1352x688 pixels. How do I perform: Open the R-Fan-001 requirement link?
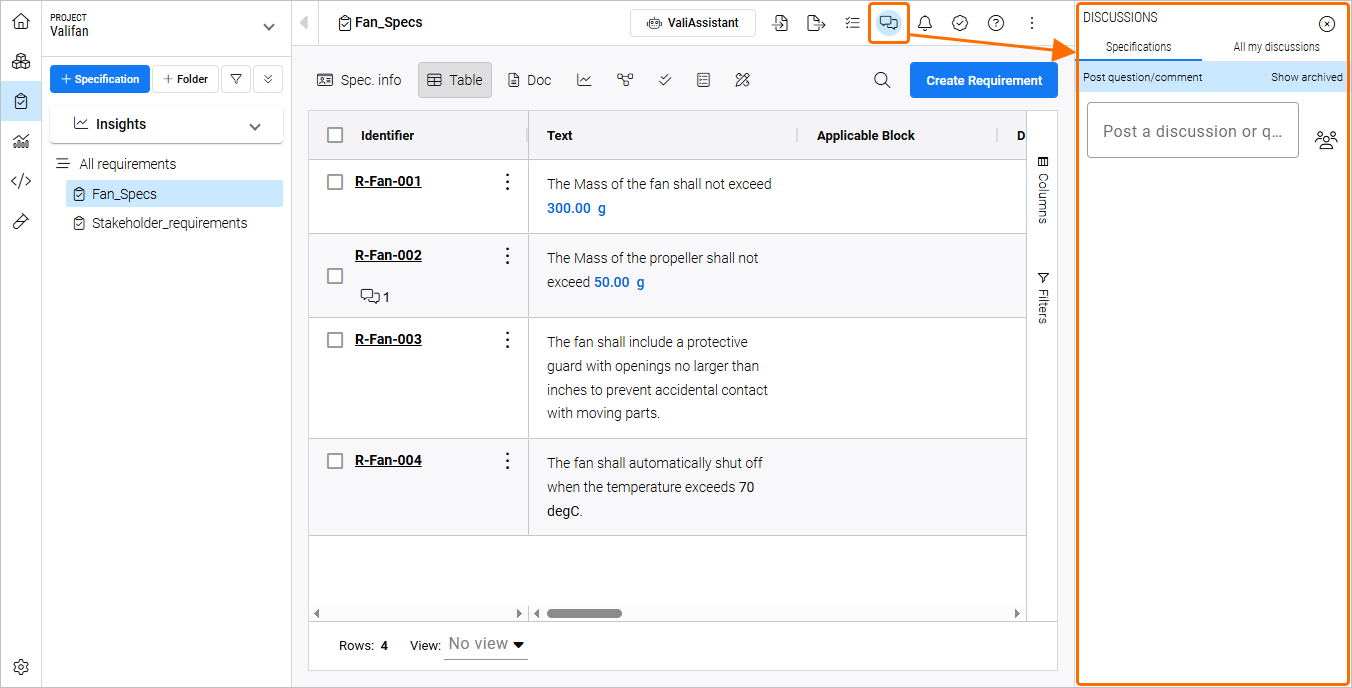(388, 181)
